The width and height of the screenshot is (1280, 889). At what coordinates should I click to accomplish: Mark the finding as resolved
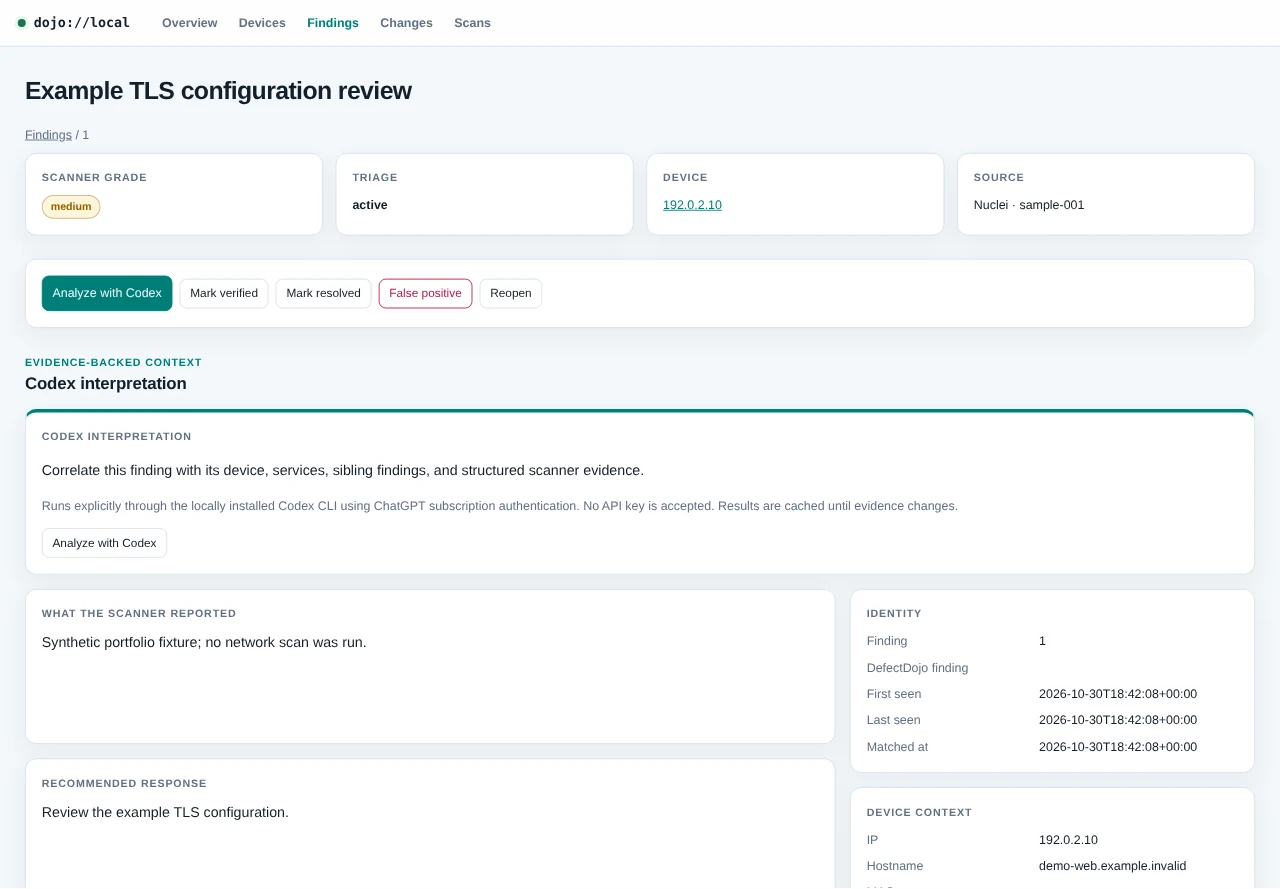click(323, 293)
